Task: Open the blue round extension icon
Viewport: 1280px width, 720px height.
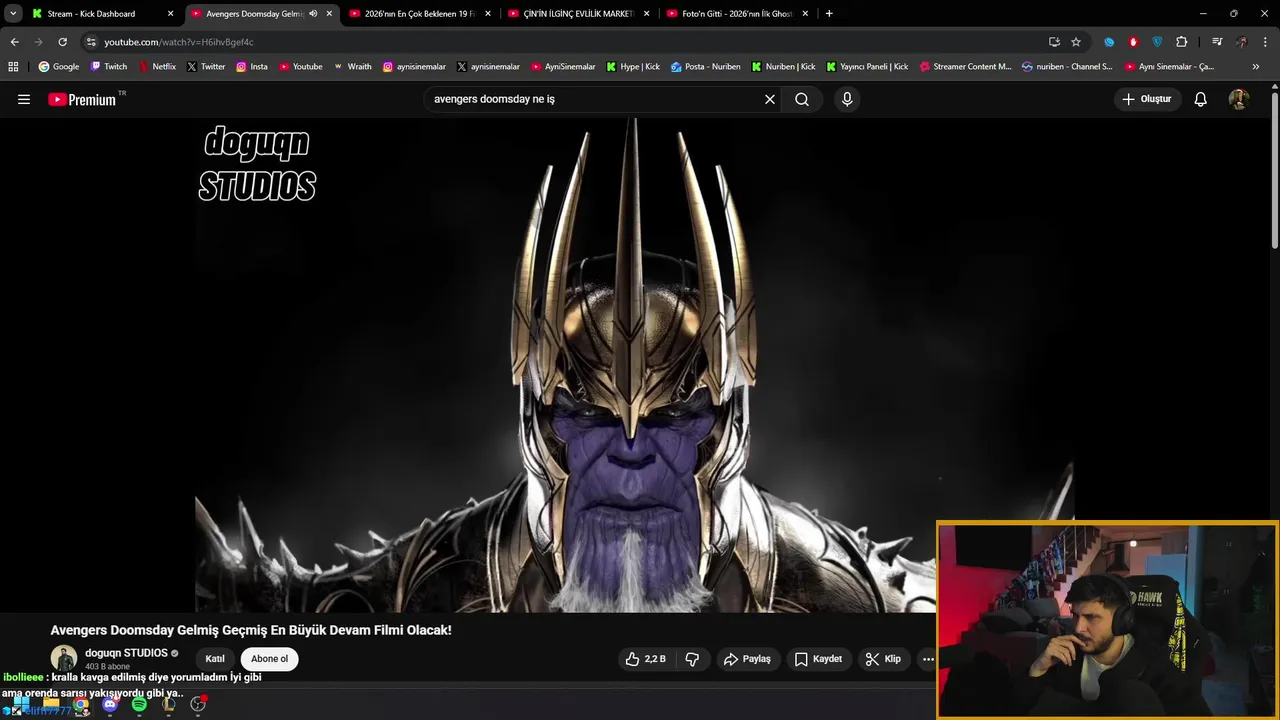Action: (x=1109, y=42)
